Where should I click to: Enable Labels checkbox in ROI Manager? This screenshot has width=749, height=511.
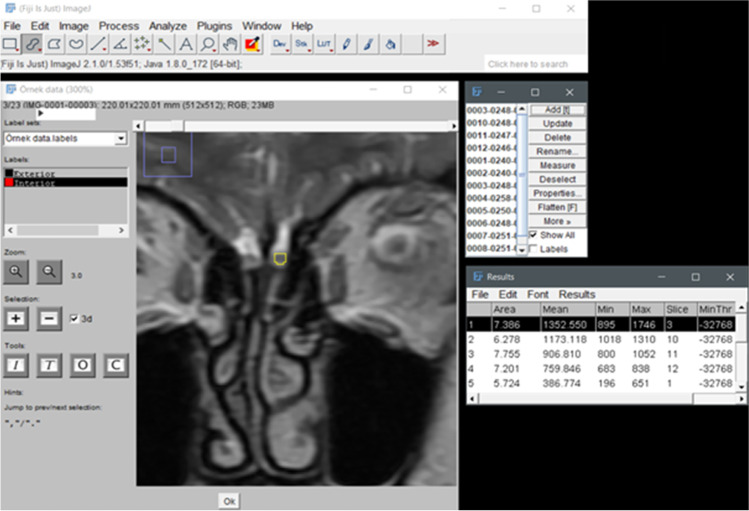point(533,249)
